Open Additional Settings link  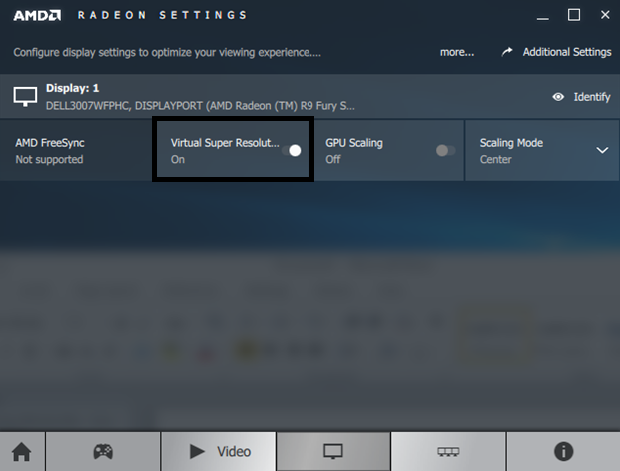[x=567, y=52]
